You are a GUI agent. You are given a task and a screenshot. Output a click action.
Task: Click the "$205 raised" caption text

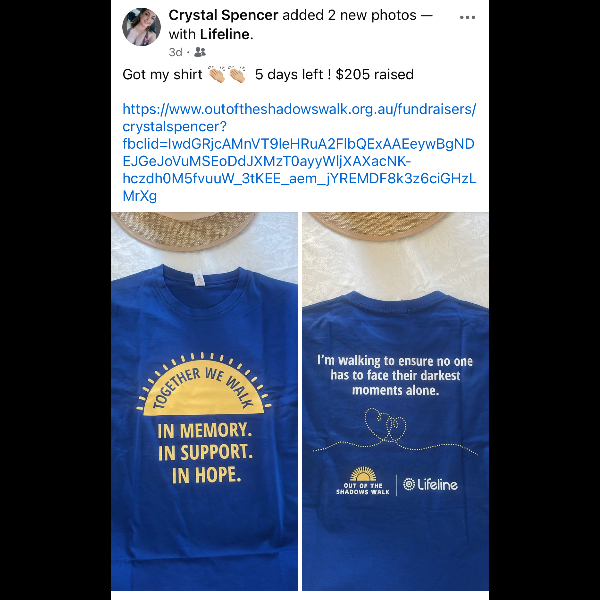pyautogui.click(x=374, y=74)
